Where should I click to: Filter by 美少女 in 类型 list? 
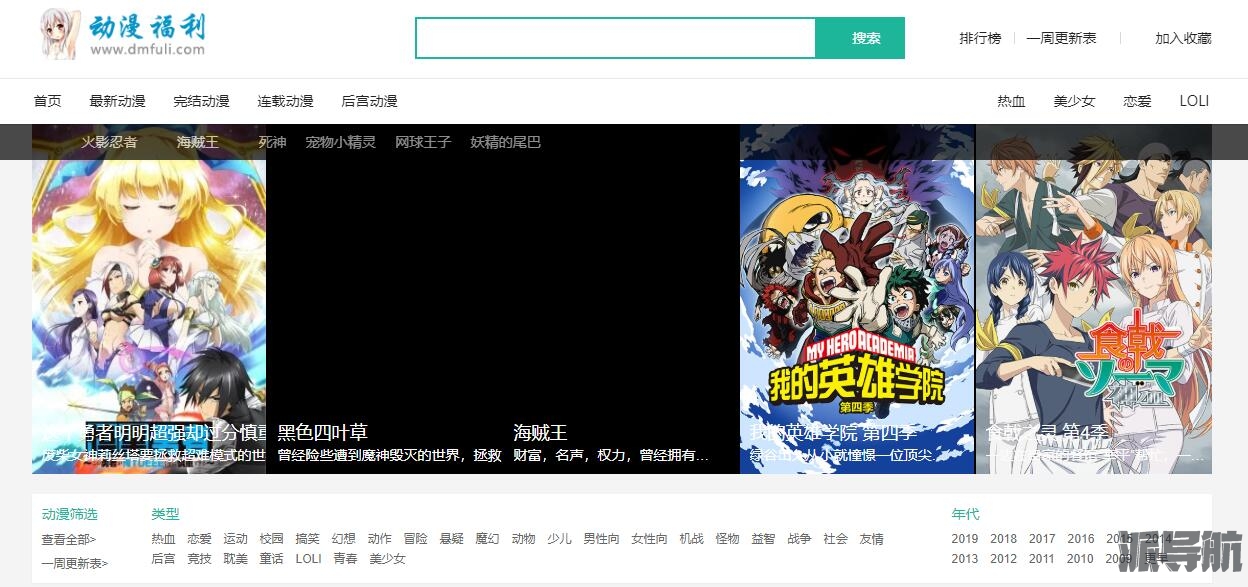click(x=387, y=559)
